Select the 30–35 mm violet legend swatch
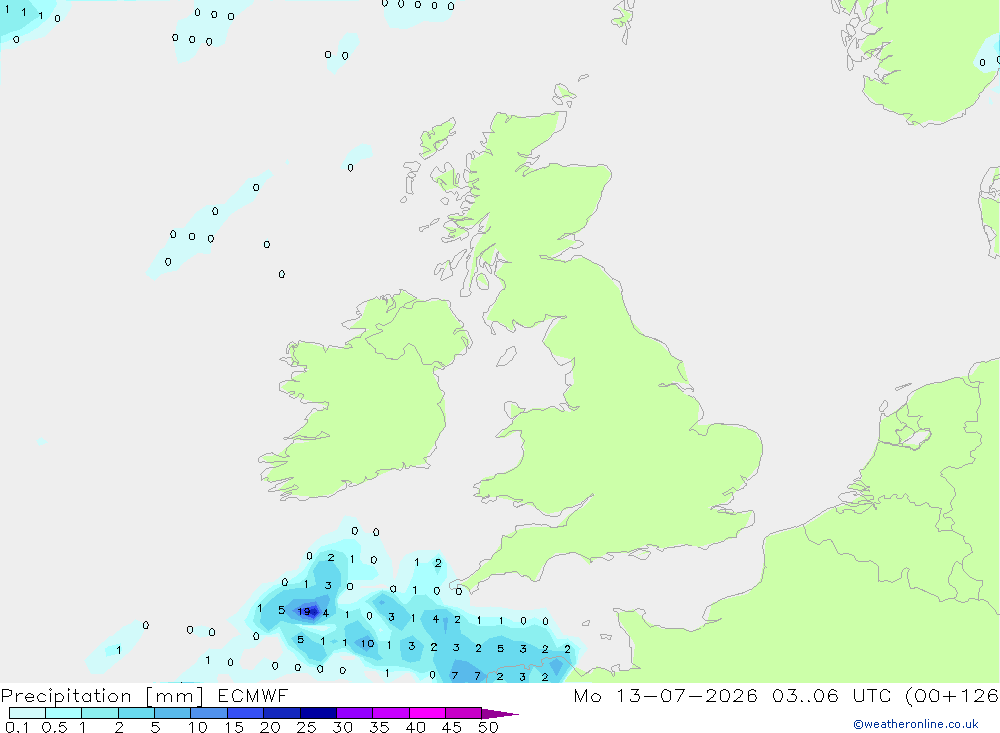 tap(354, 713)
